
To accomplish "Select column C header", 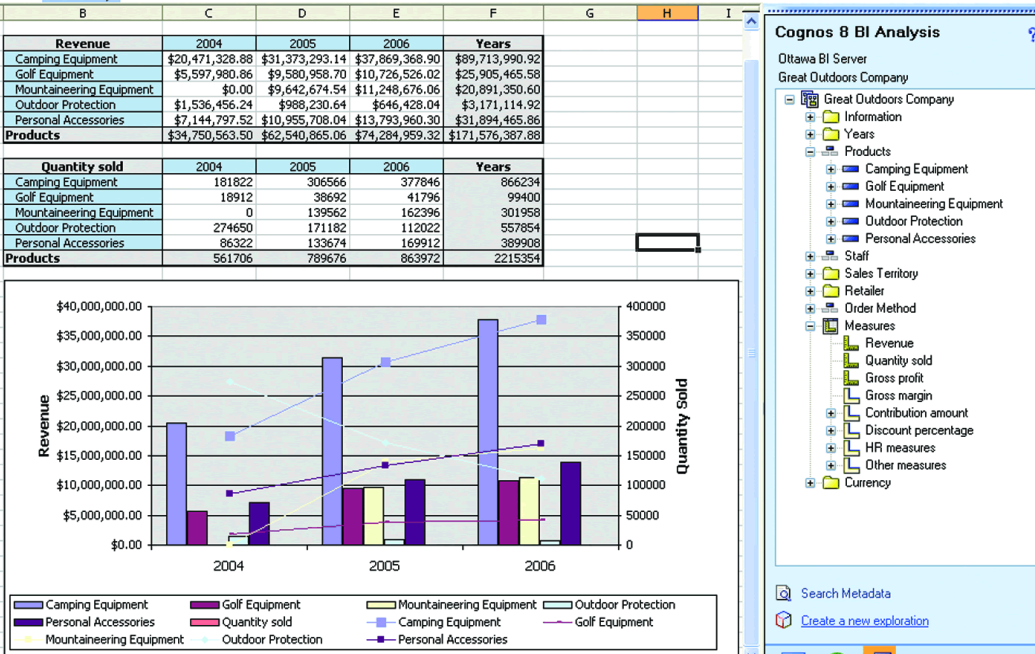I will pos(209,13).
